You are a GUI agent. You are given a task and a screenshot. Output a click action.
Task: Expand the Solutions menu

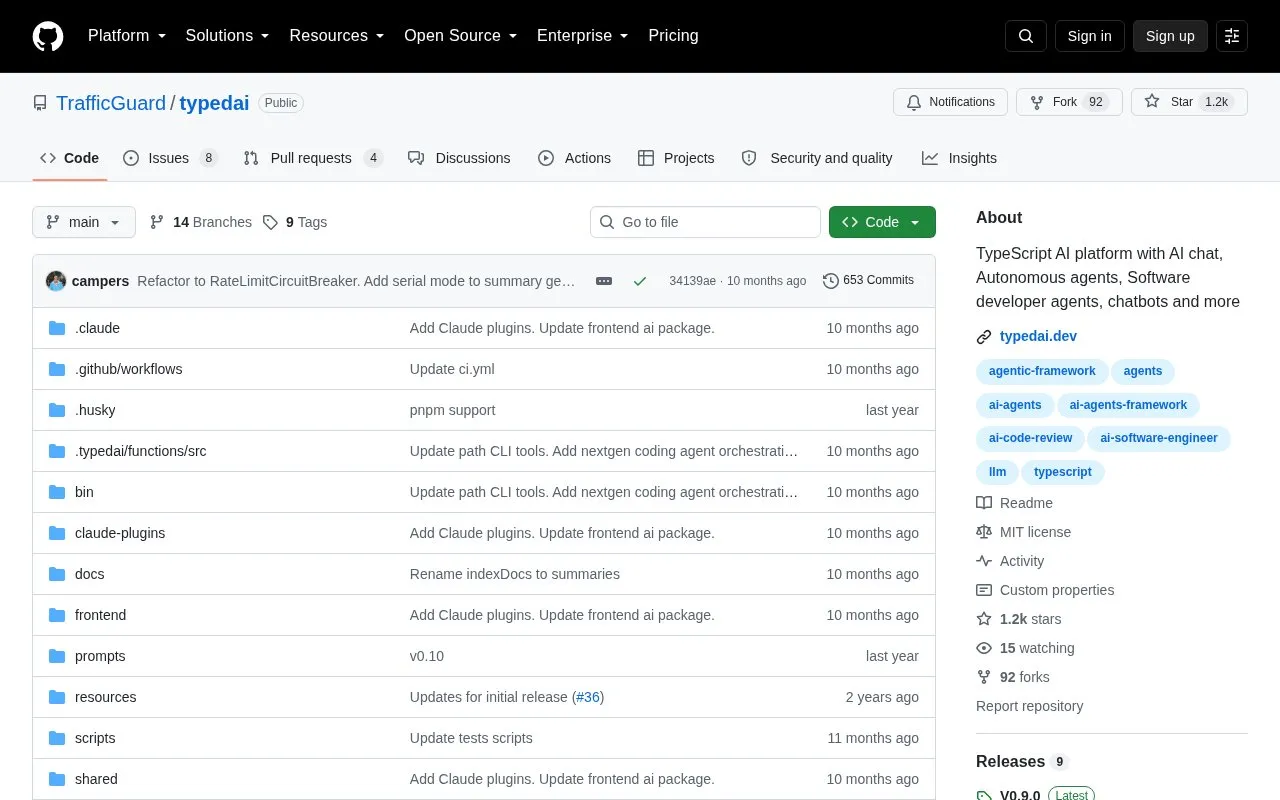click(227, 36)
